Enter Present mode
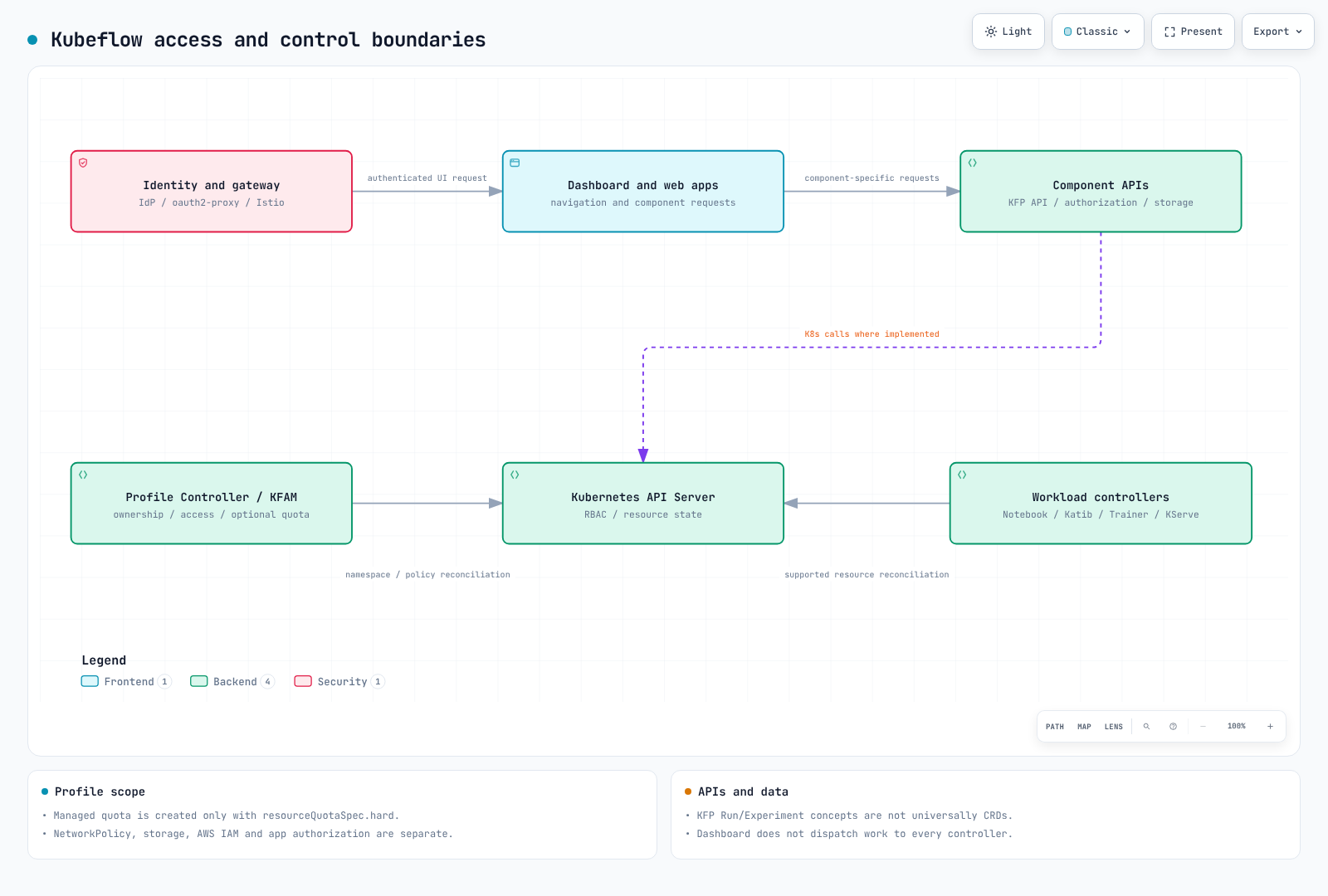Screen dimensions: 1328x896 (1193, 32)
